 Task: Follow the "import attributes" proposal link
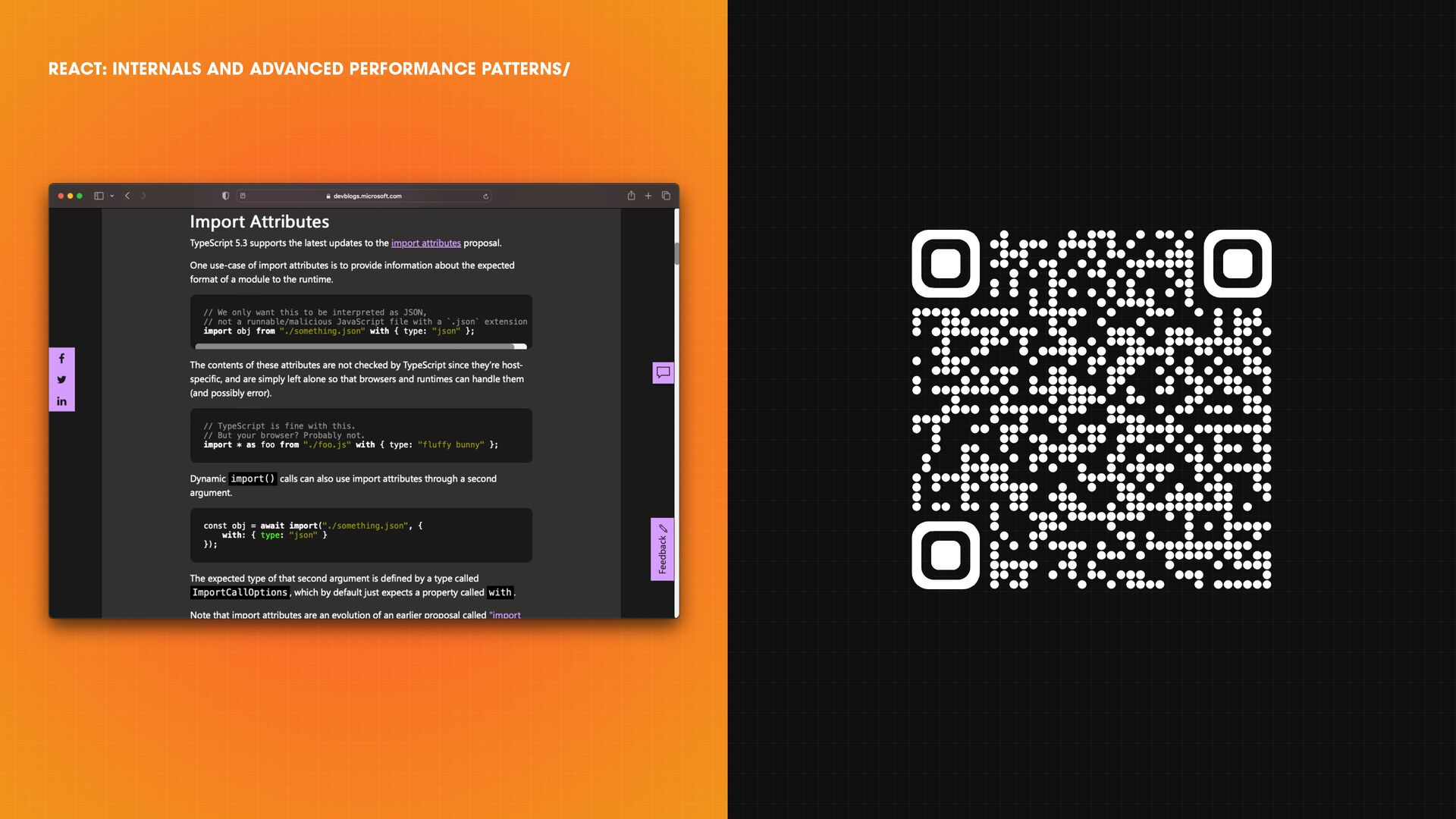tap(425, 243)
